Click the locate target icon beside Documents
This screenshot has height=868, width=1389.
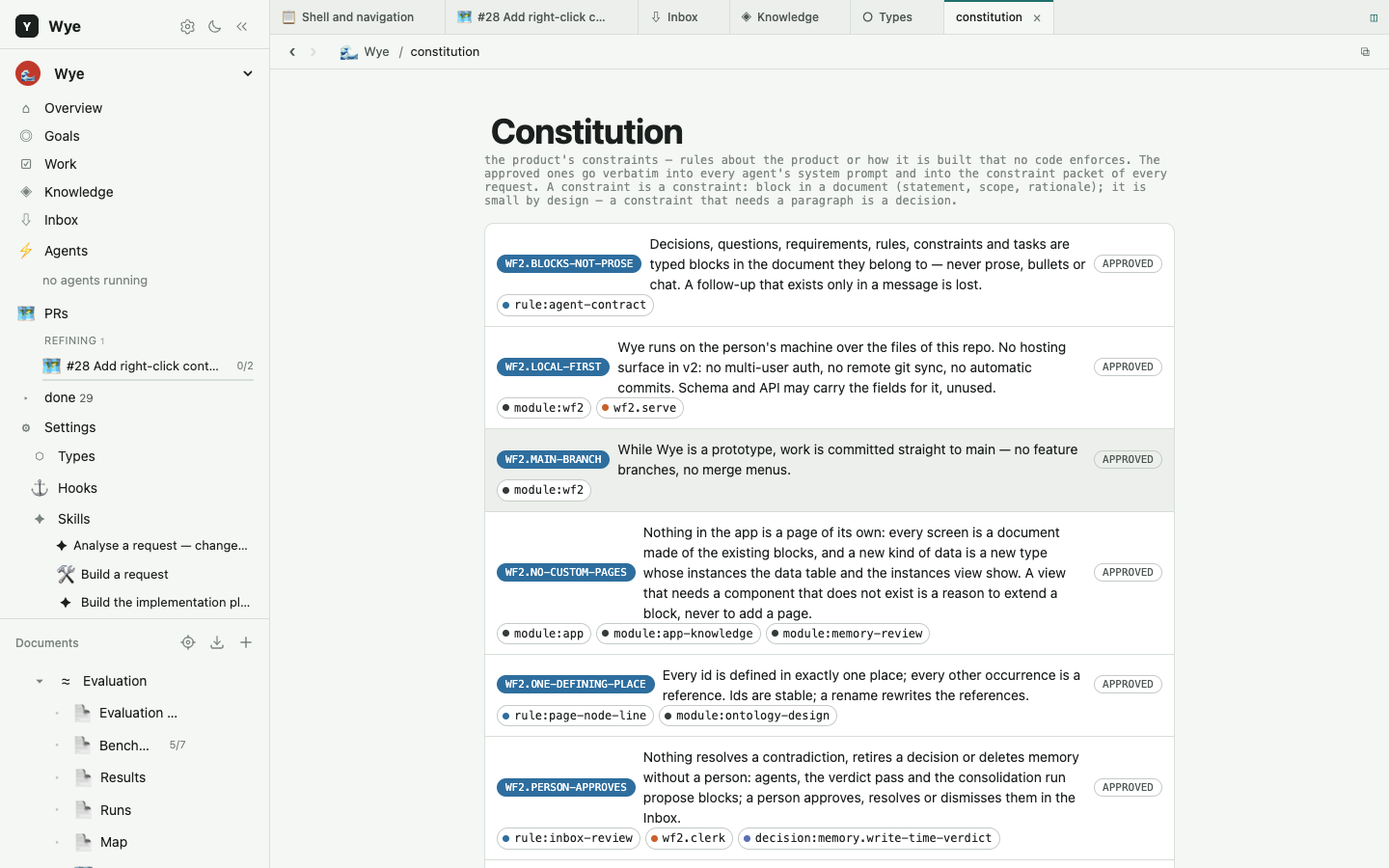(188, 642)
